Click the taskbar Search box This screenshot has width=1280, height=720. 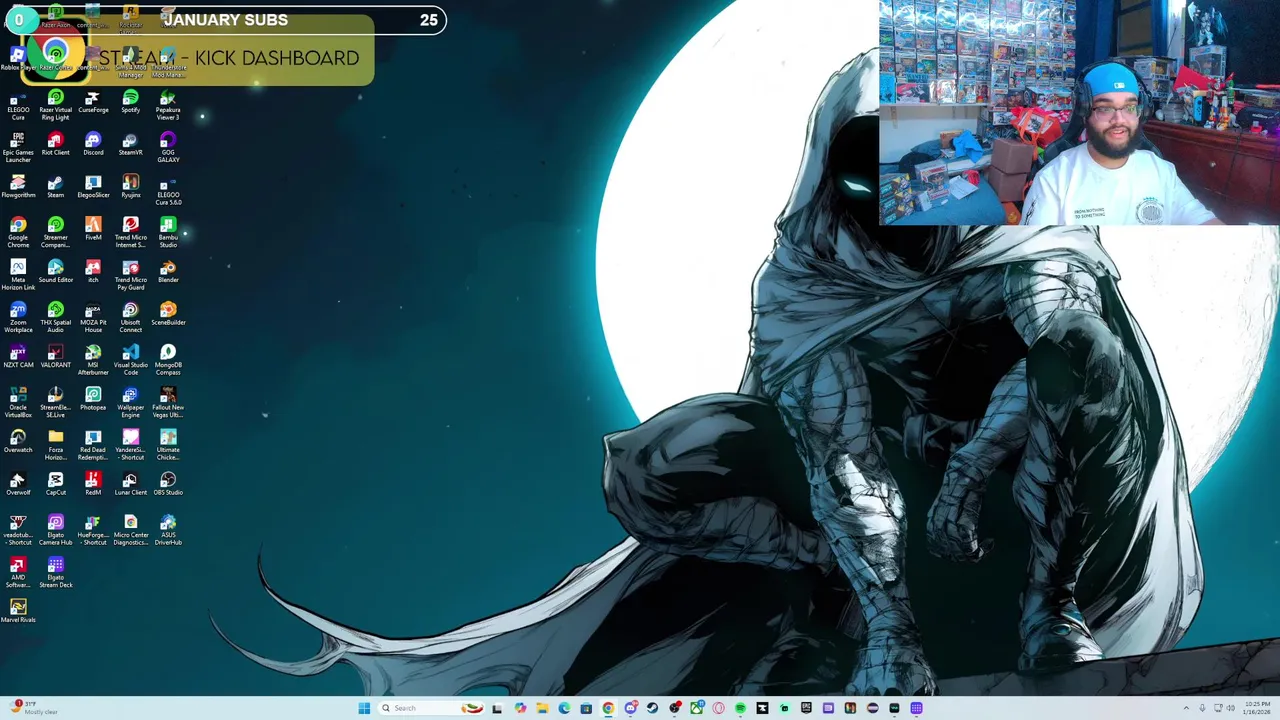pos(432,708)
